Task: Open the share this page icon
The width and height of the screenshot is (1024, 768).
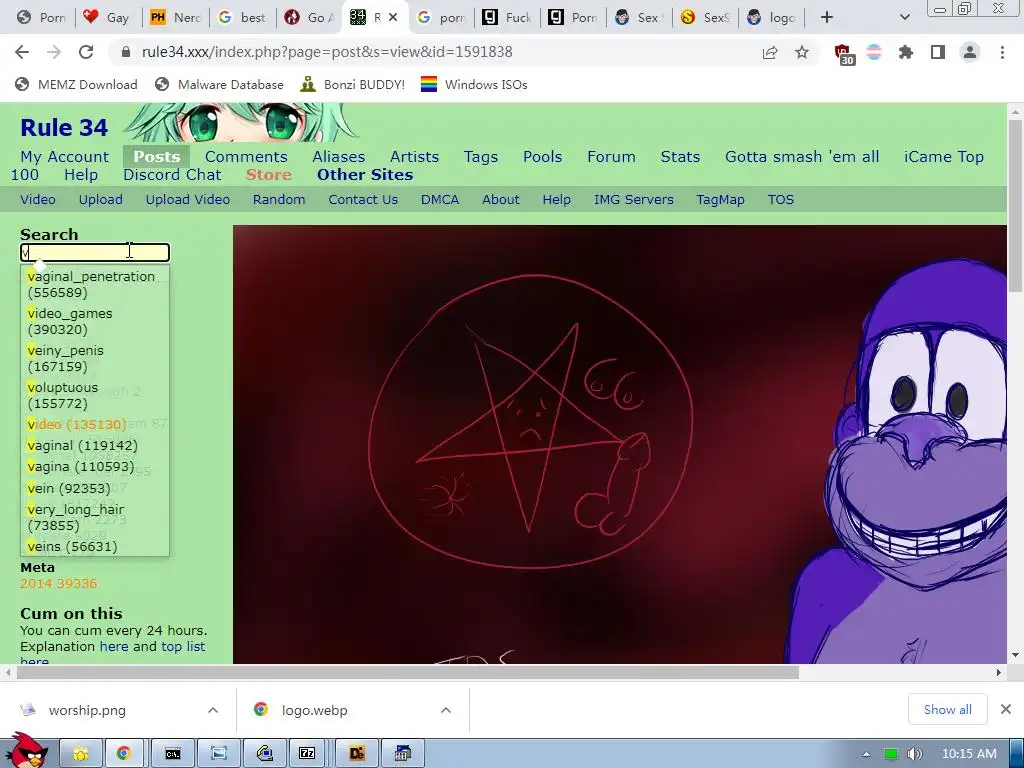Action: [770, 52]
